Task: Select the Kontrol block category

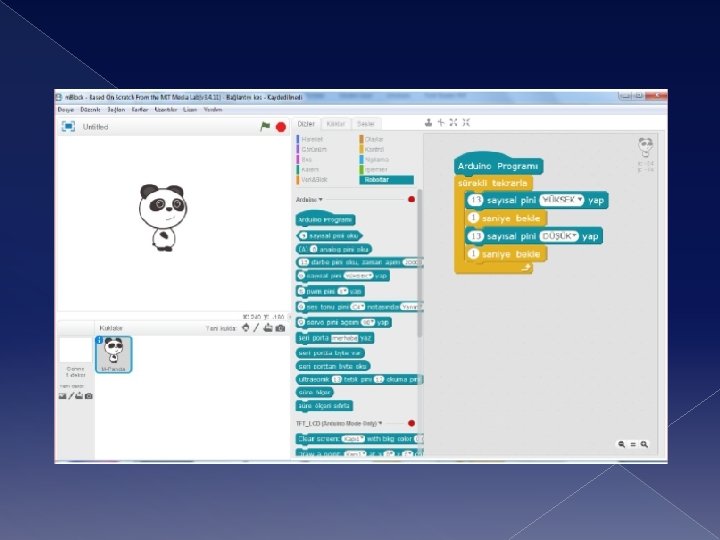Action: pyautogui.click(x=372, y=149)
